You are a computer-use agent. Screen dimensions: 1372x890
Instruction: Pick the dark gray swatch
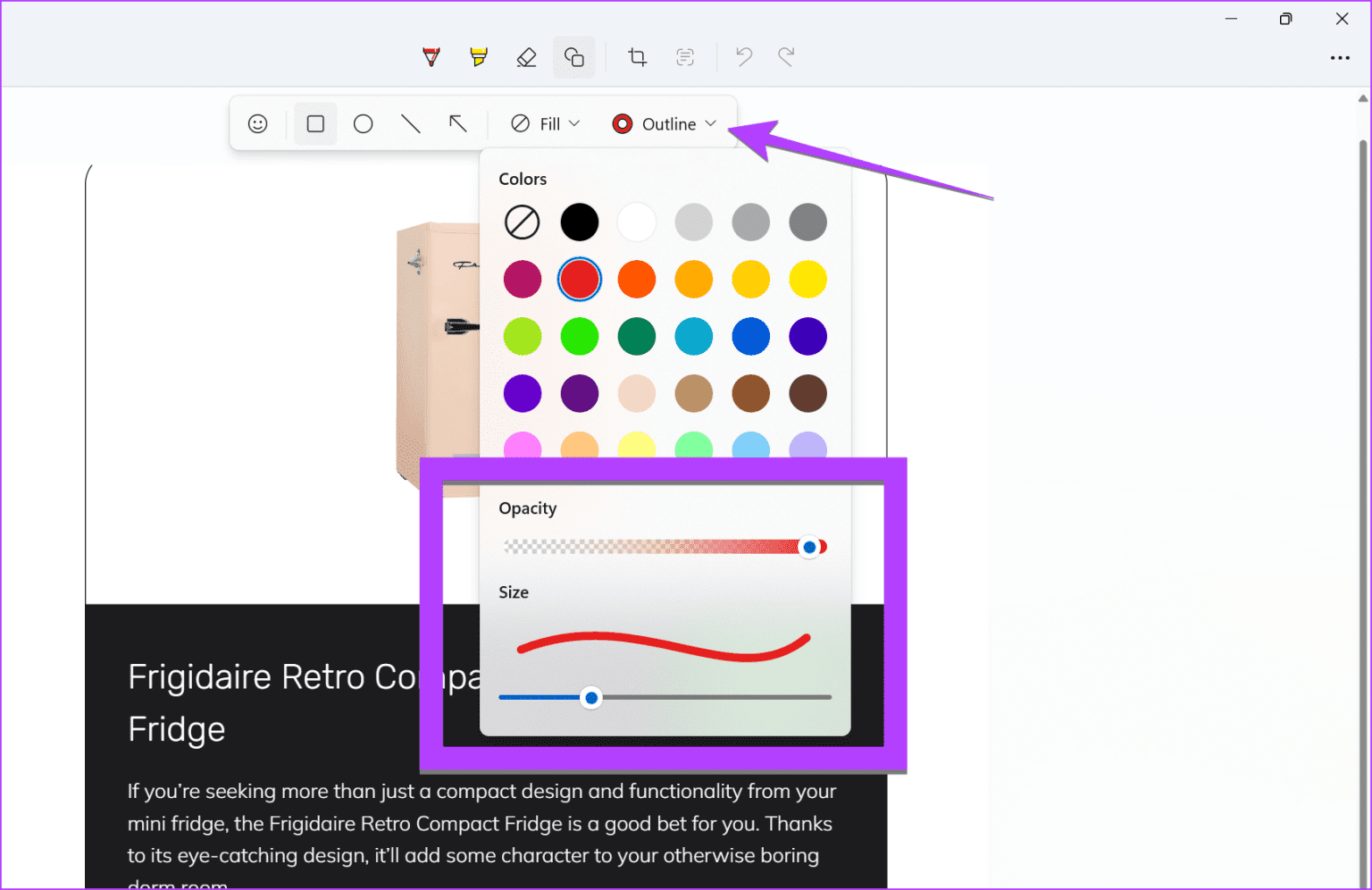click(x=808, y=222)
